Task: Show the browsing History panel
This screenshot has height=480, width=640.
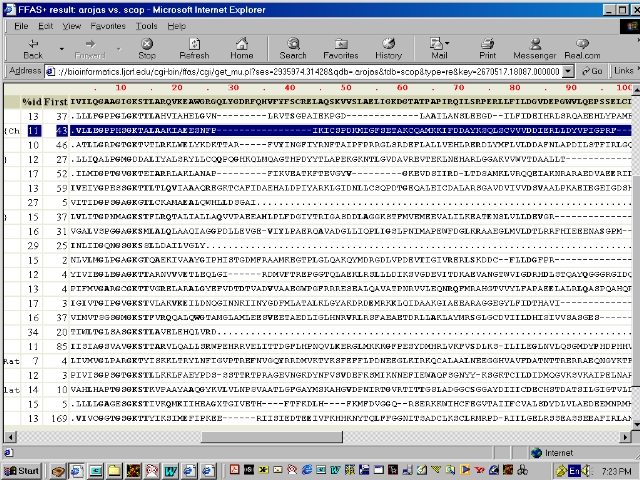Action: click(389, 48)
